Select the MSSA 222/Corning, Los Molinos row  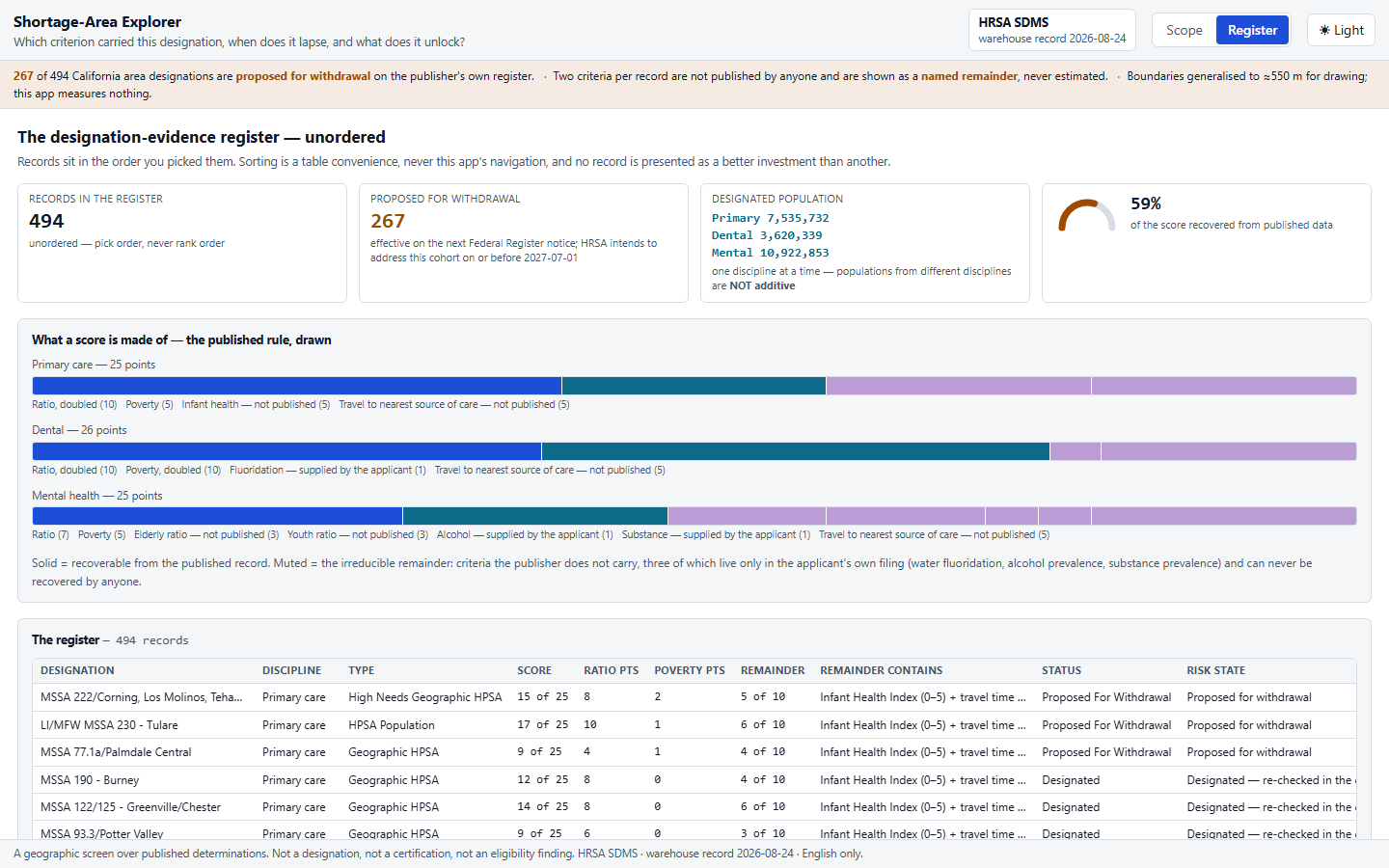click(x=694, y=697)
